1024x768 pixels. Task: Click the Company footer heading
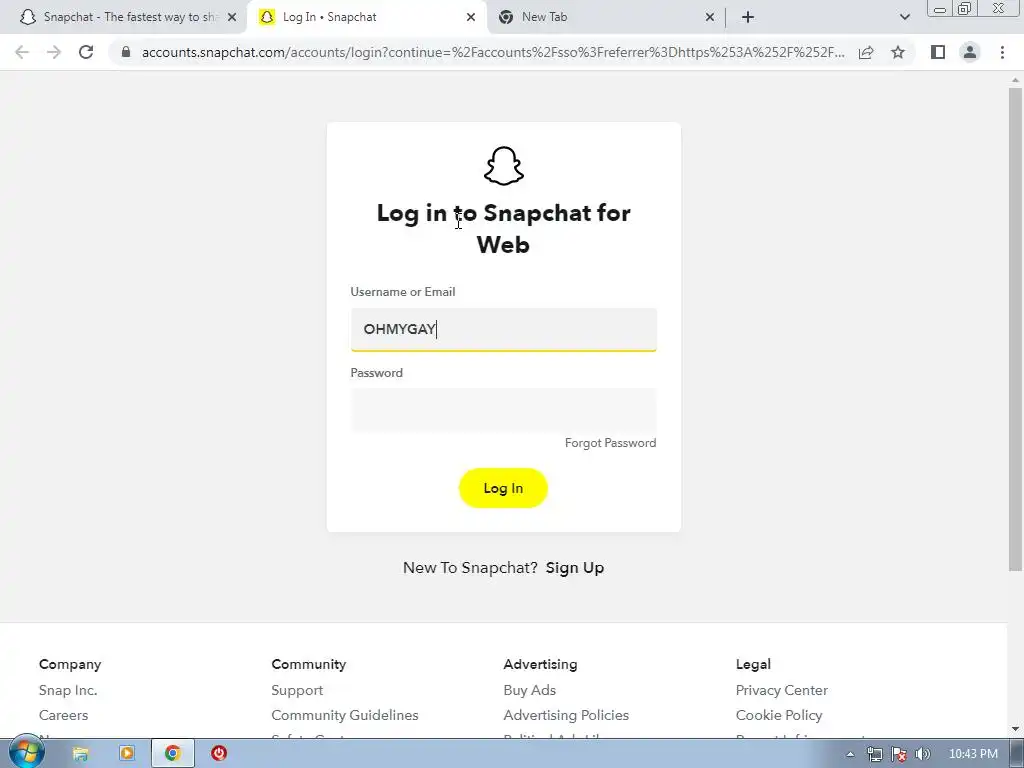coord(70,664)
